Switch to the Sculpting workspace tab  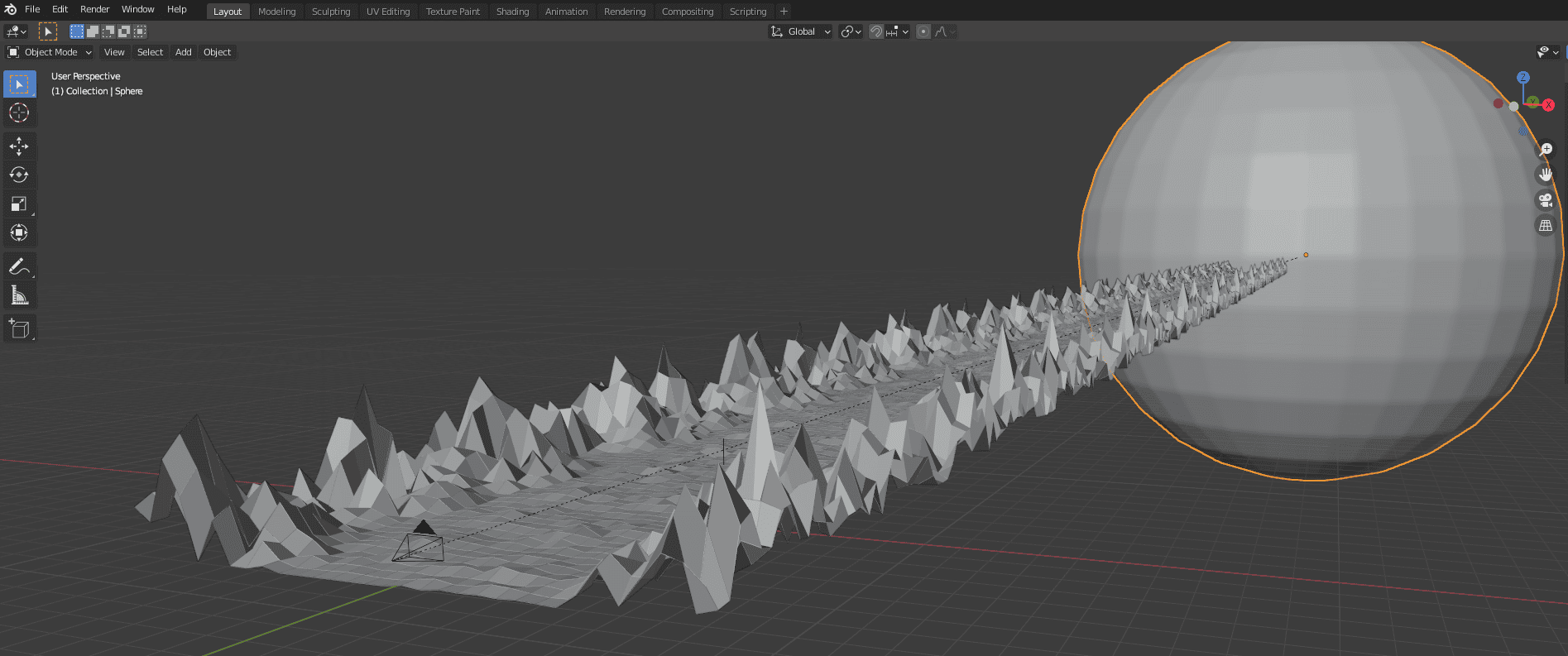coord(330,12)
